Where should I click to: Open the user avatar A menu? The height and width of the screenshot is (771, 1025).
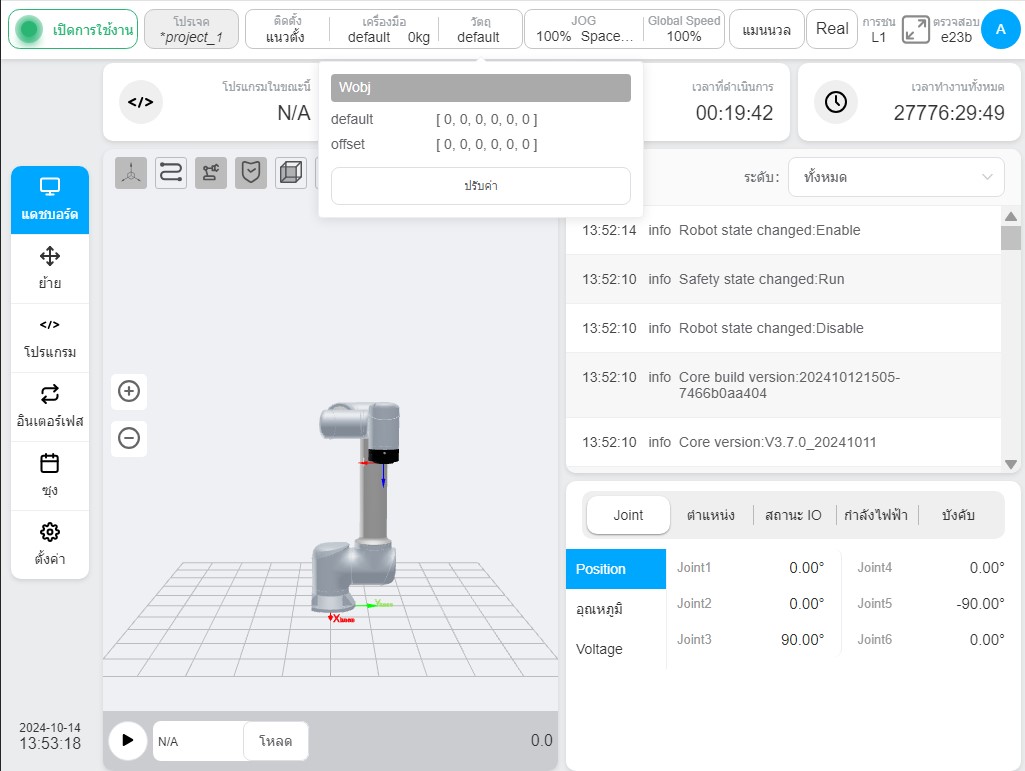(x=1001, y=29)
